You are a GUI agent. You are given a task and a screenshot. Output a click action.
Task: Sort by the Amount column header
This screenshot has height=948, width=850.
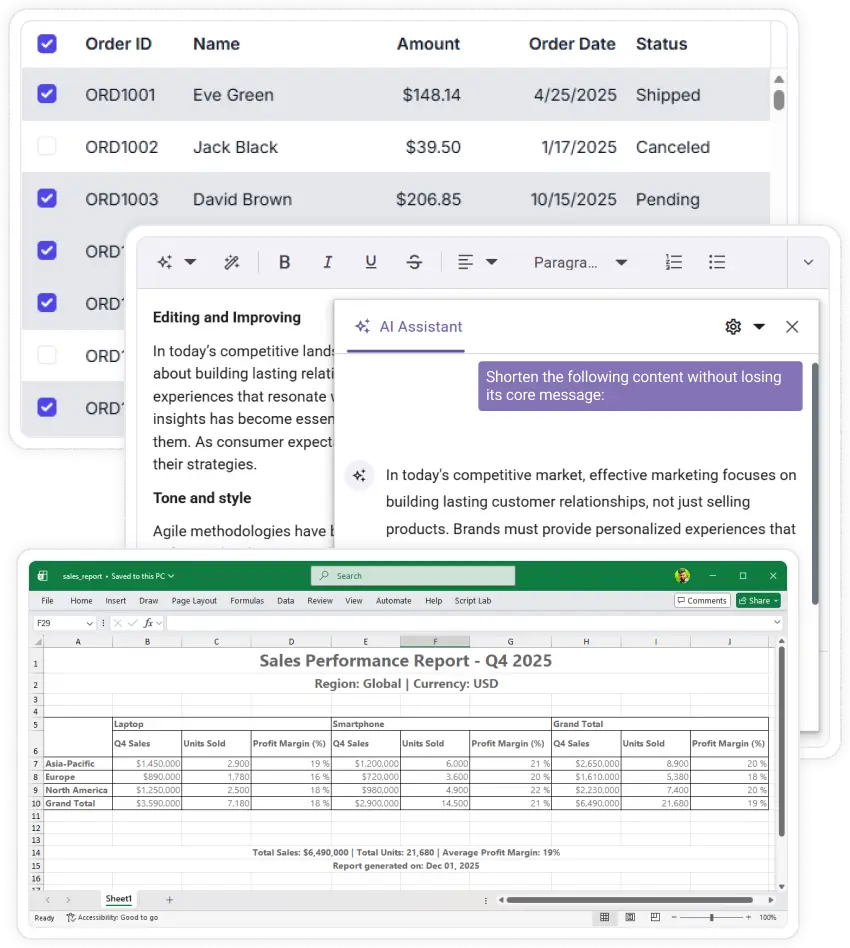click(x=428, y=44)
